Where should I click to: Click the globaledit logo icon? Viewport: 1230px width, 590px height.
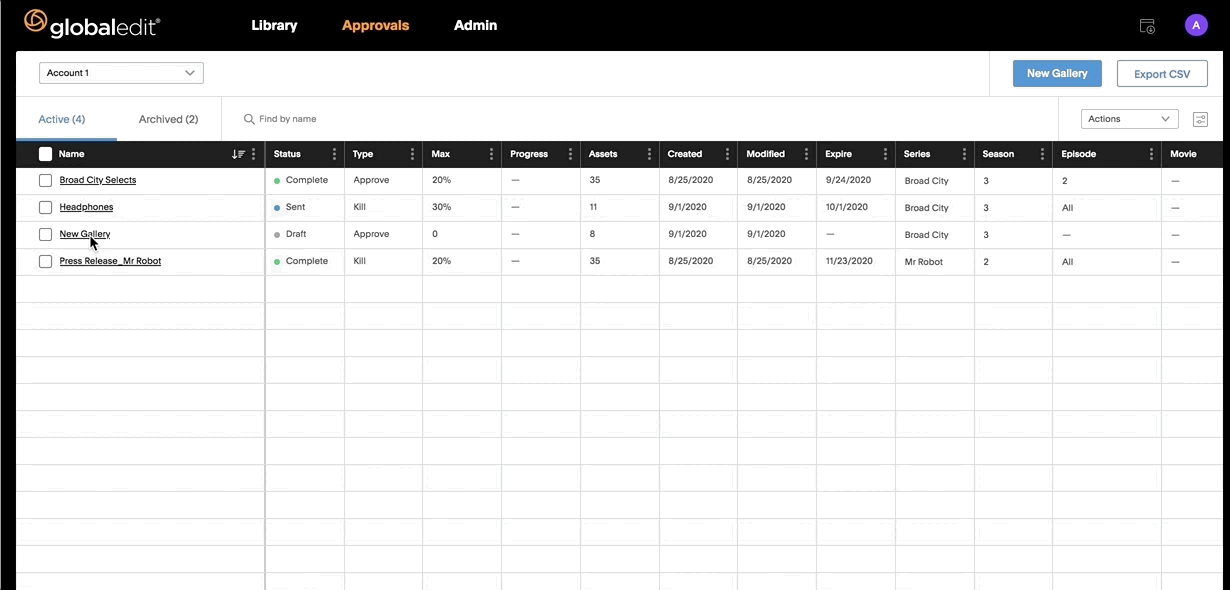point(35,21)
